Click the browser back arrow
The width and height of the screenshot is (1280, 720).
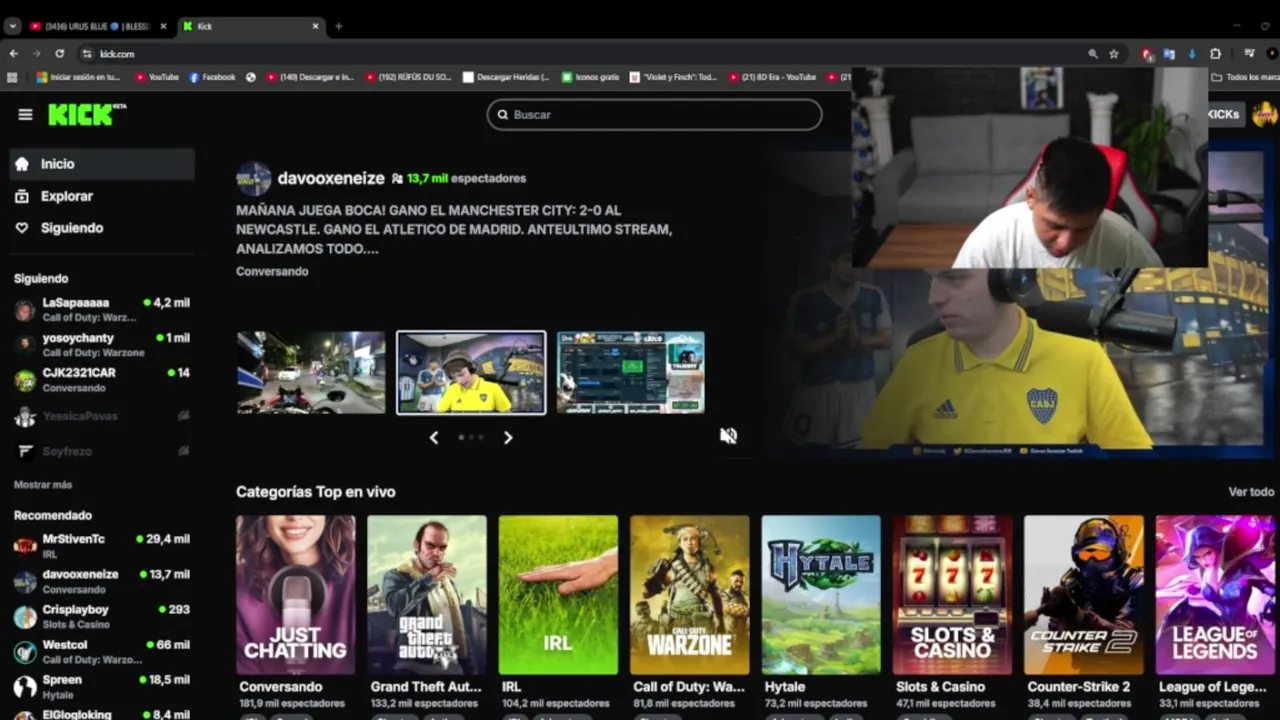tap(14, 54)
